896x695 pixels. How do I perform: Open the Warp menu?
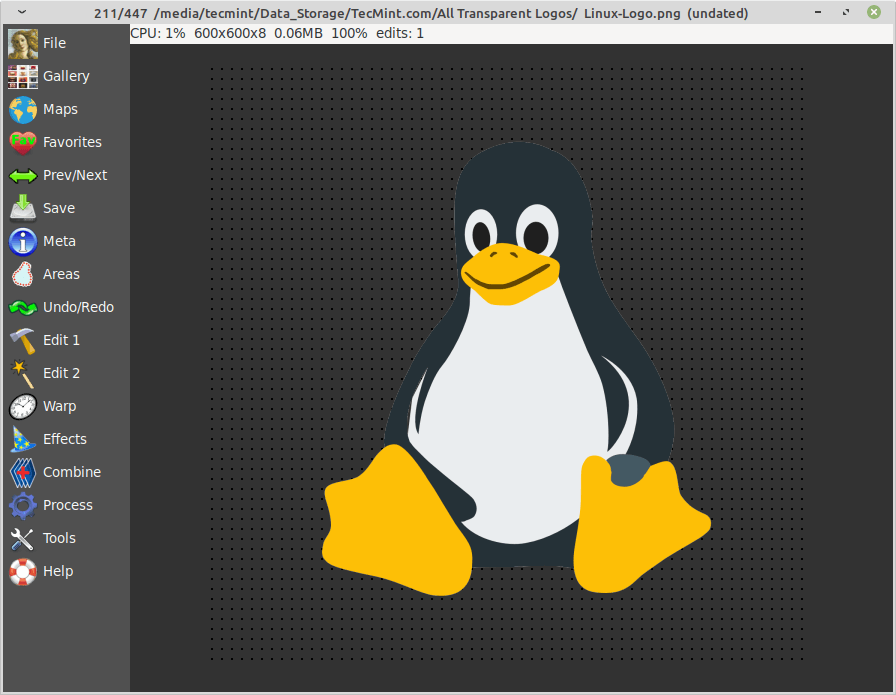tap(23, 406)
